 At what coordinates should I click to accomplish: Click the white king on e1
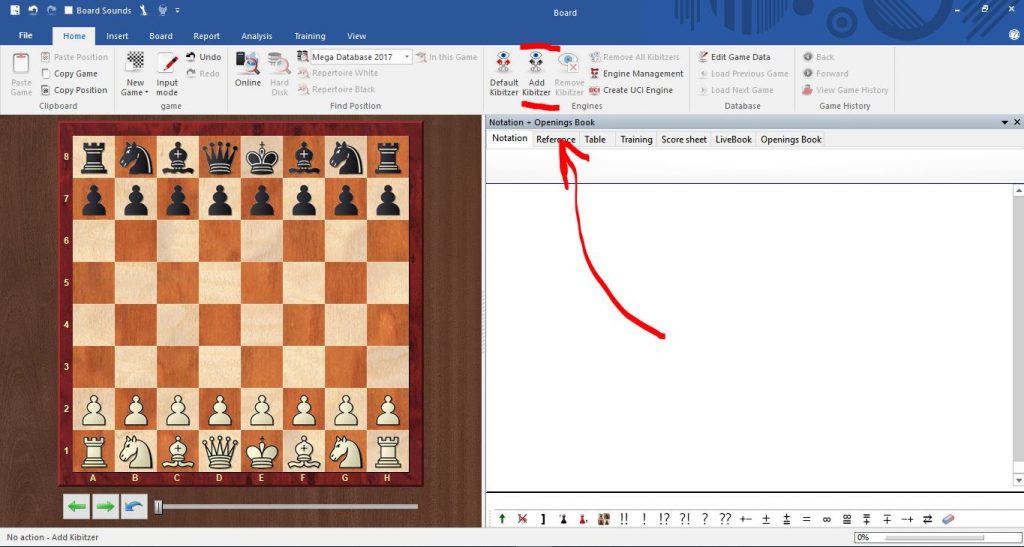[x=262, y=450]
